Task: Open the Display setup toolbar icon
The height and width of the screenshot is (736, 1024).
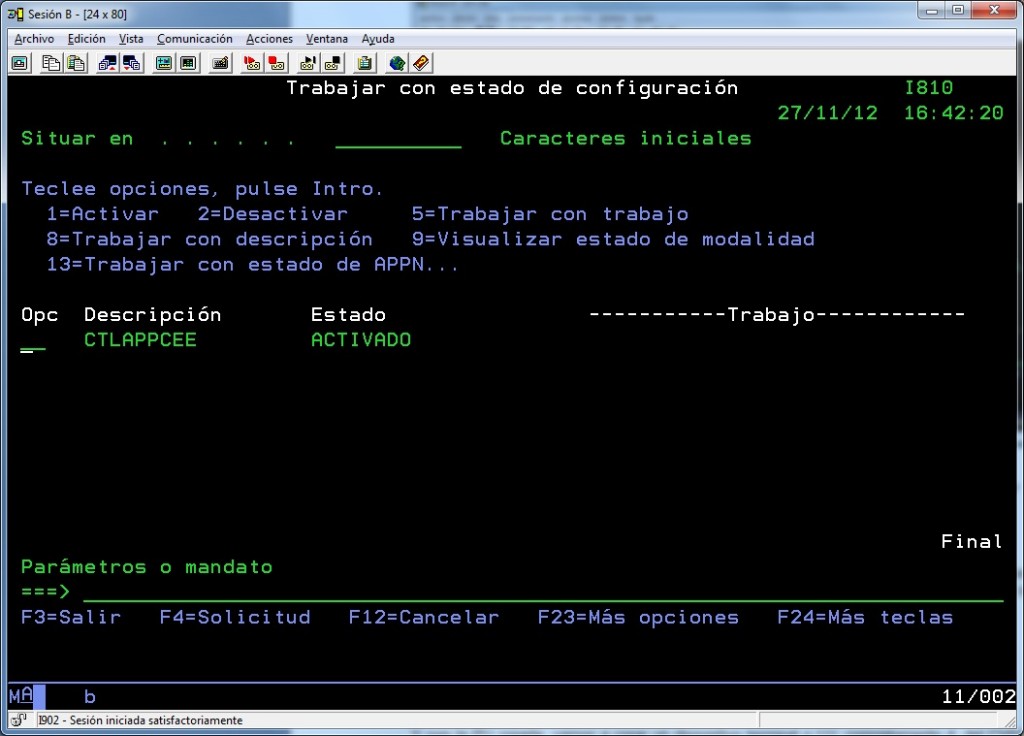Action: 163,63
